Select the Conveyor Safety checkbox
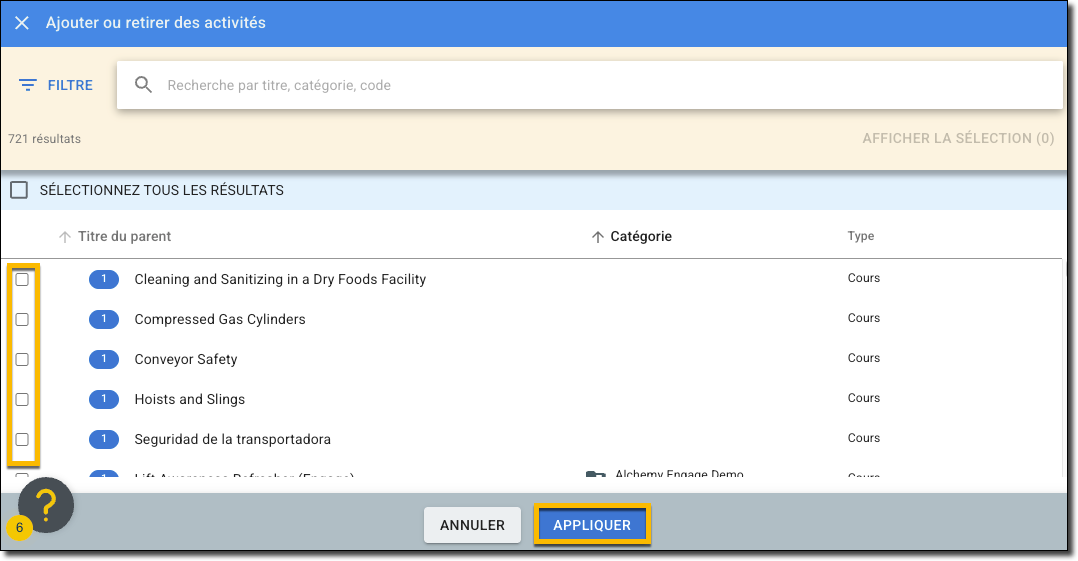 [22, 359]
